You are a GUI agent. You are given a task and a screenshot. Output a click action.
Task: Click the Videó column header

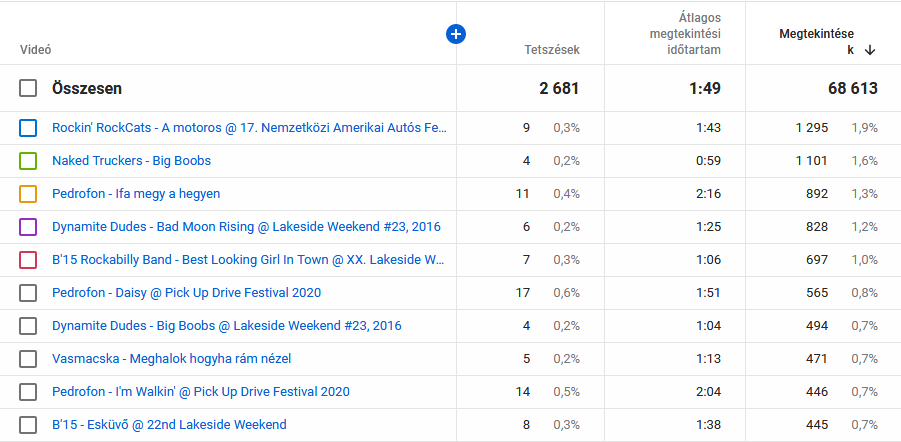pos(35,50)
